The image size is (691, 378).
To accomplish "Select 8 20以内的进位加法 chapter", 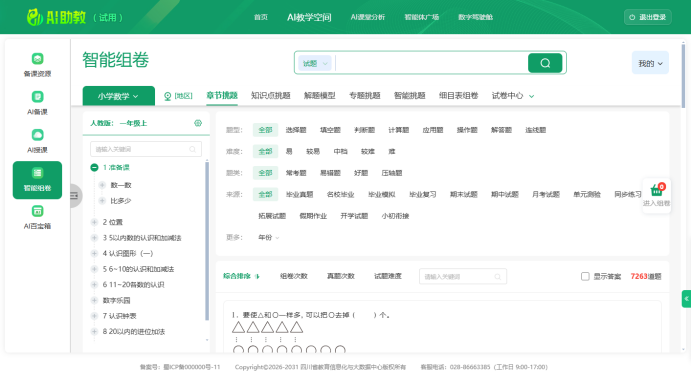I will [x=134, y=332].
